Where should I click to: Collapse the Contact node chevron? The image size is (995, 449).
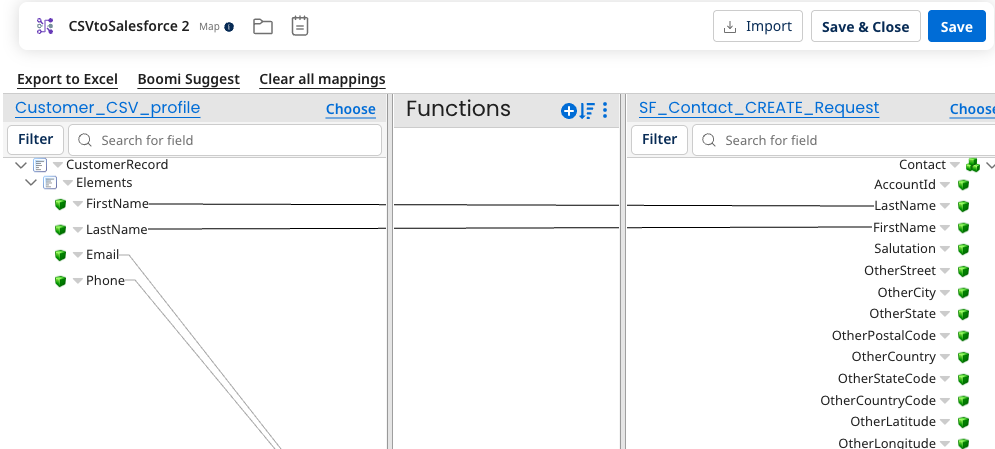tap(991, 166)
